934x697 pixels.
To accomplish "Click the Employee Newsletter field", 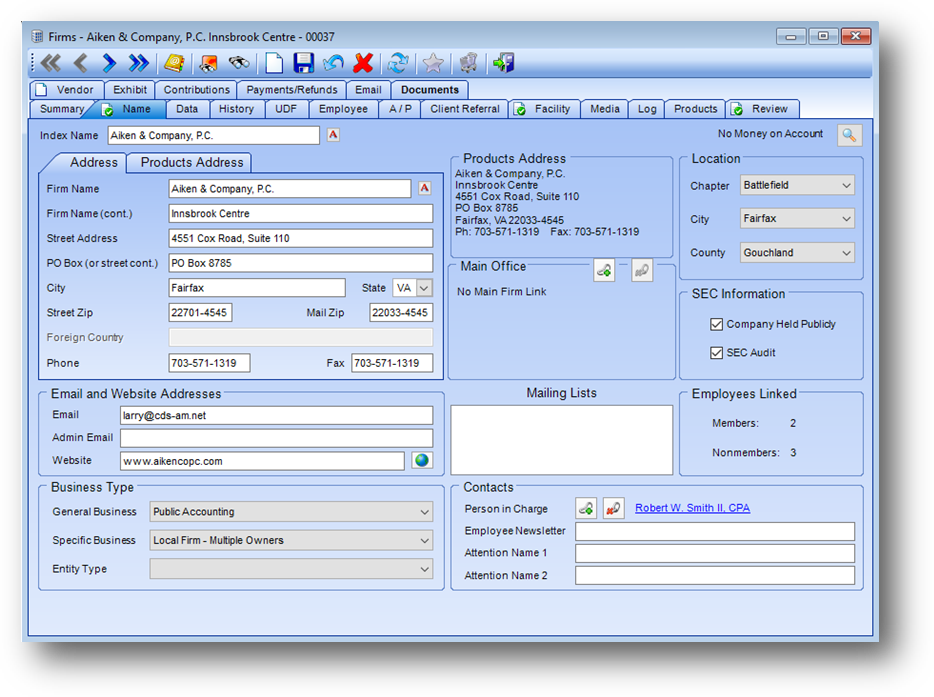I will (x=715, y=531).
